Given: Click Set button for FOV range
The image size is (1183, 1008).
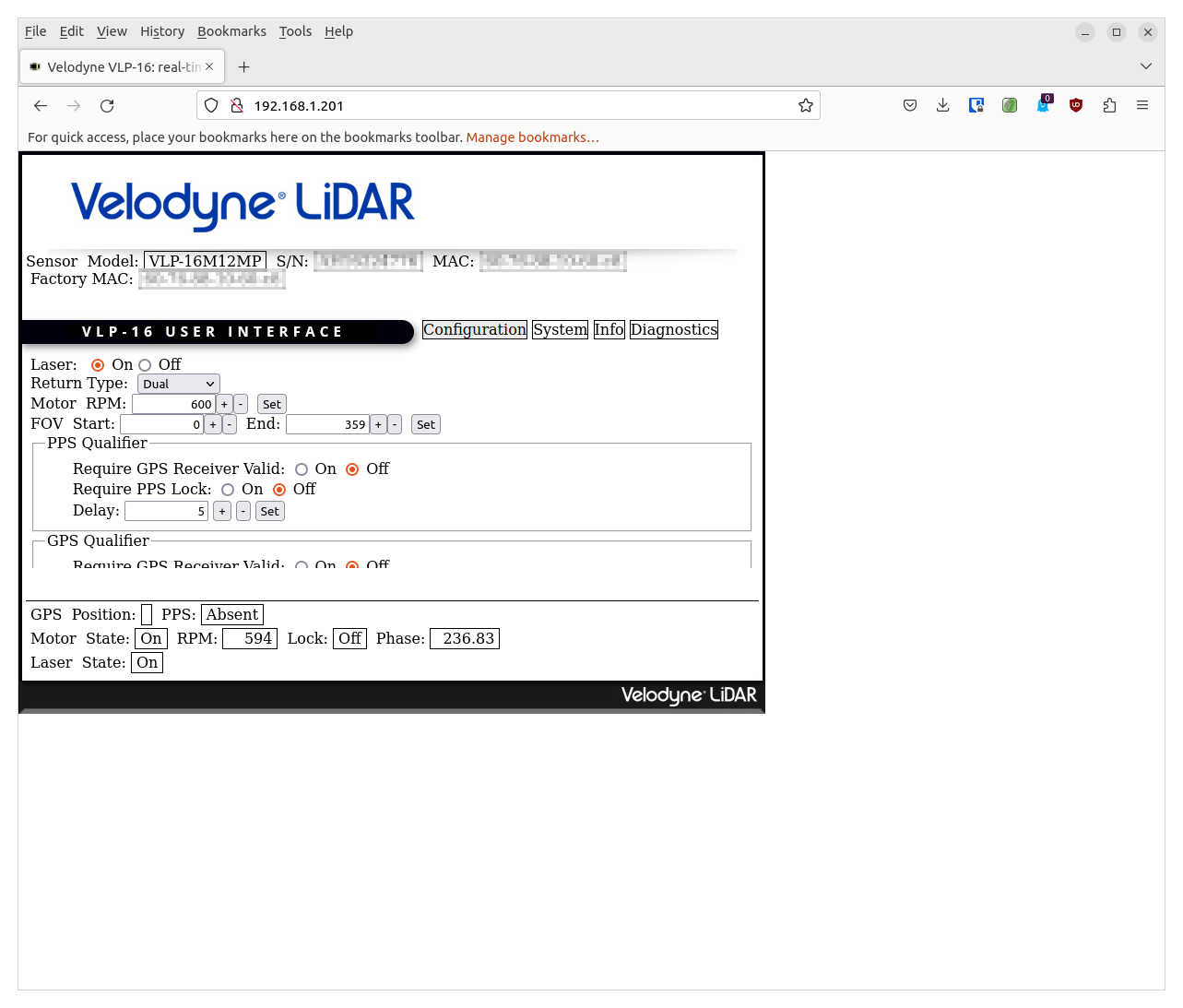Looking at the screenshot, I should pos(426,424).
